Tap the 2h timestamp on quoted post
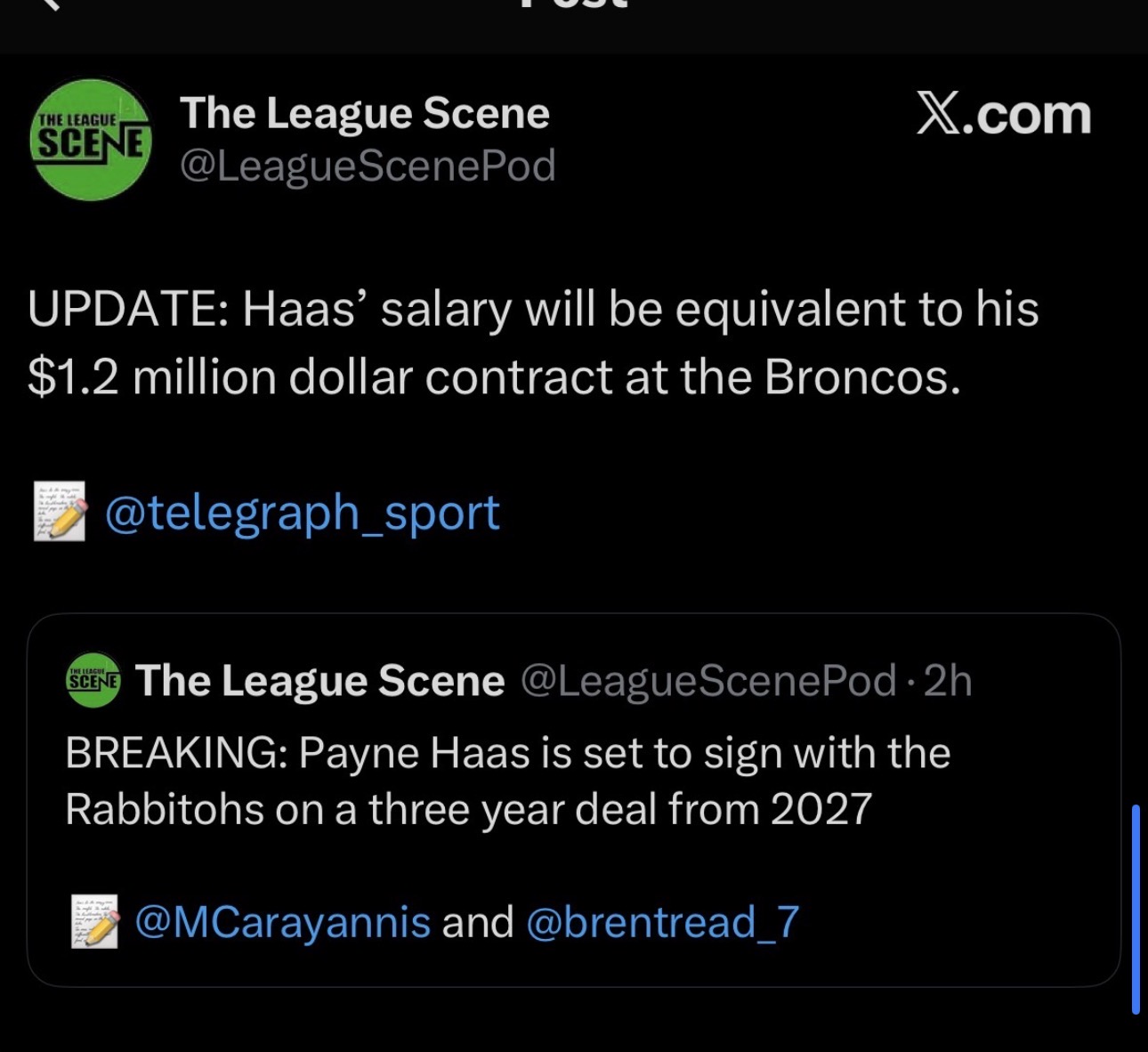This screenshot has height=1052, width=1148. (948, 681)
